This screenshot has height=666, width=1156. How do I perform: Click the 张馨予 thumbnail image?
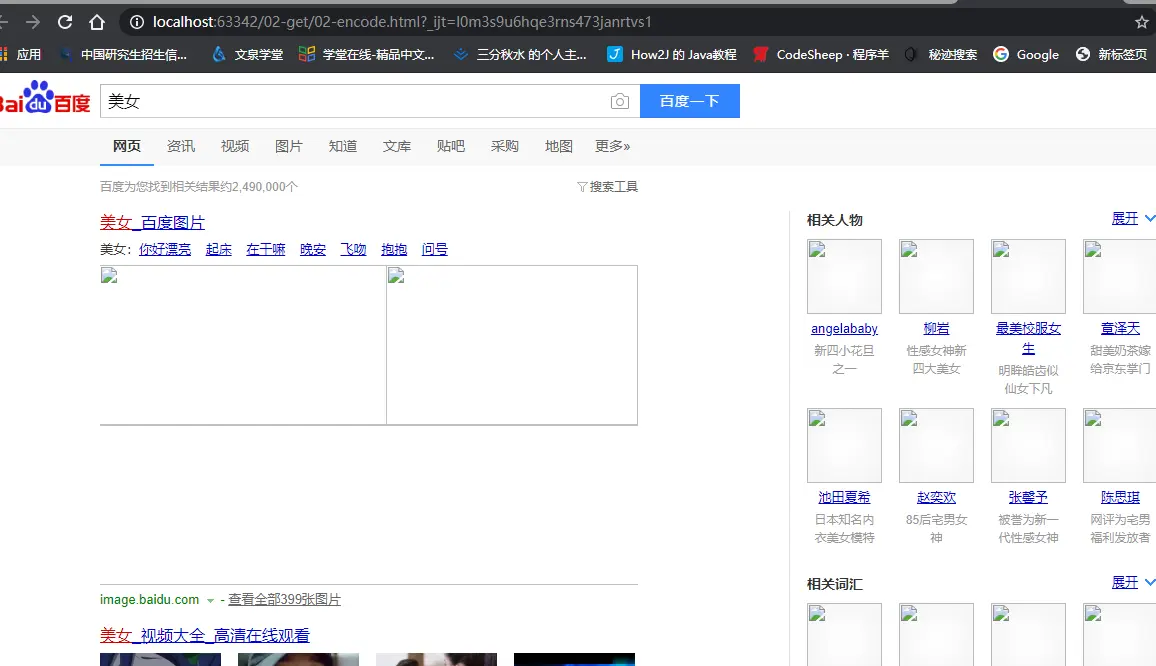pyautogui.click(x=1028, y=445)
